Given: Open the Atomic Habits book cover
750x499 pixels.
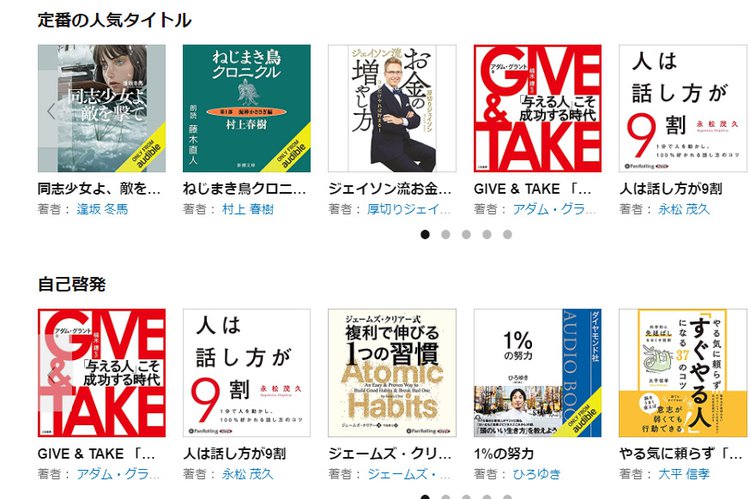Looking at the screenshot, I should click(392, 373).
